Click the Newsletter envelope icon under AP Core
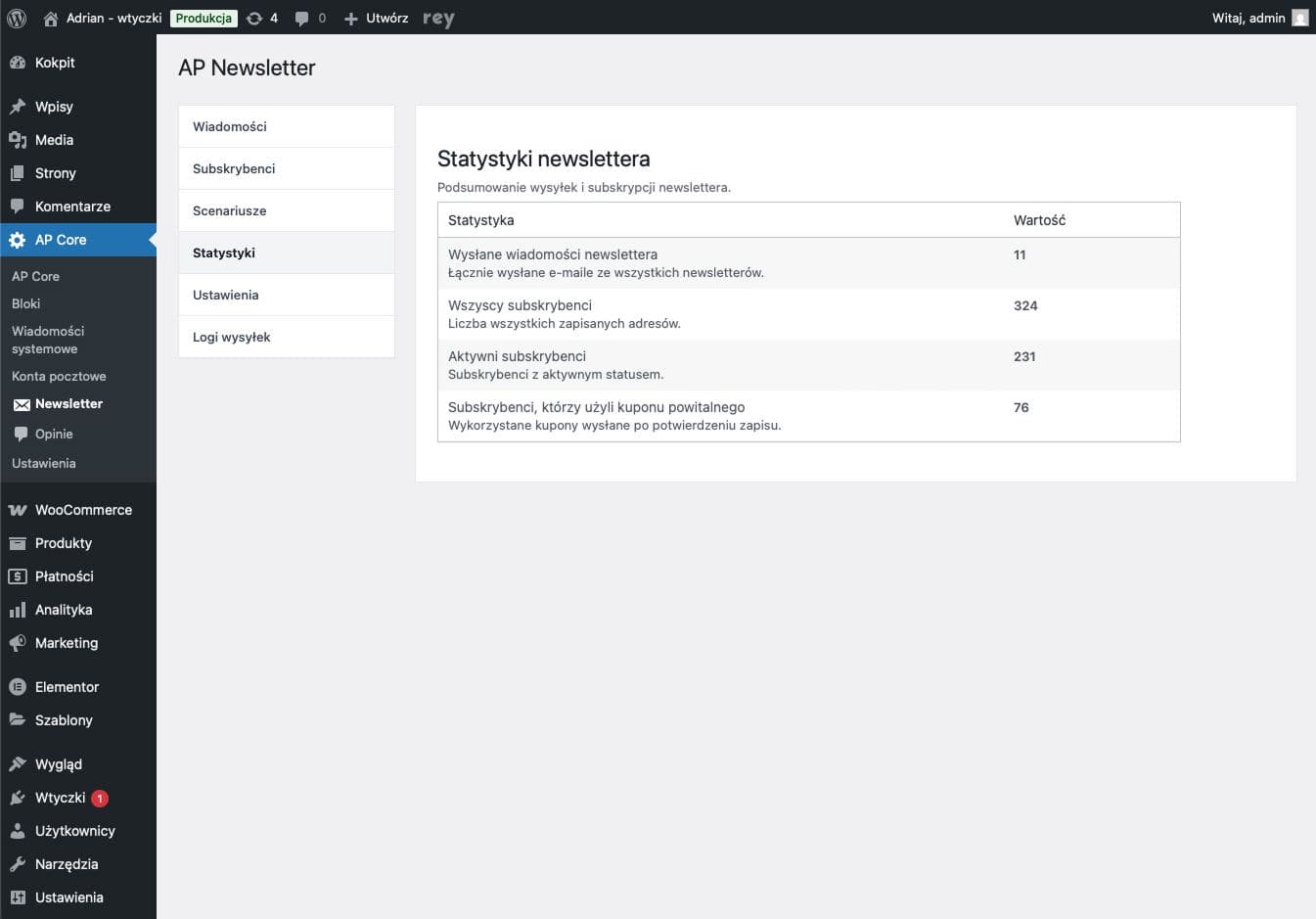The height and width of the screenshot is (919, 1316). pos(22,403)
